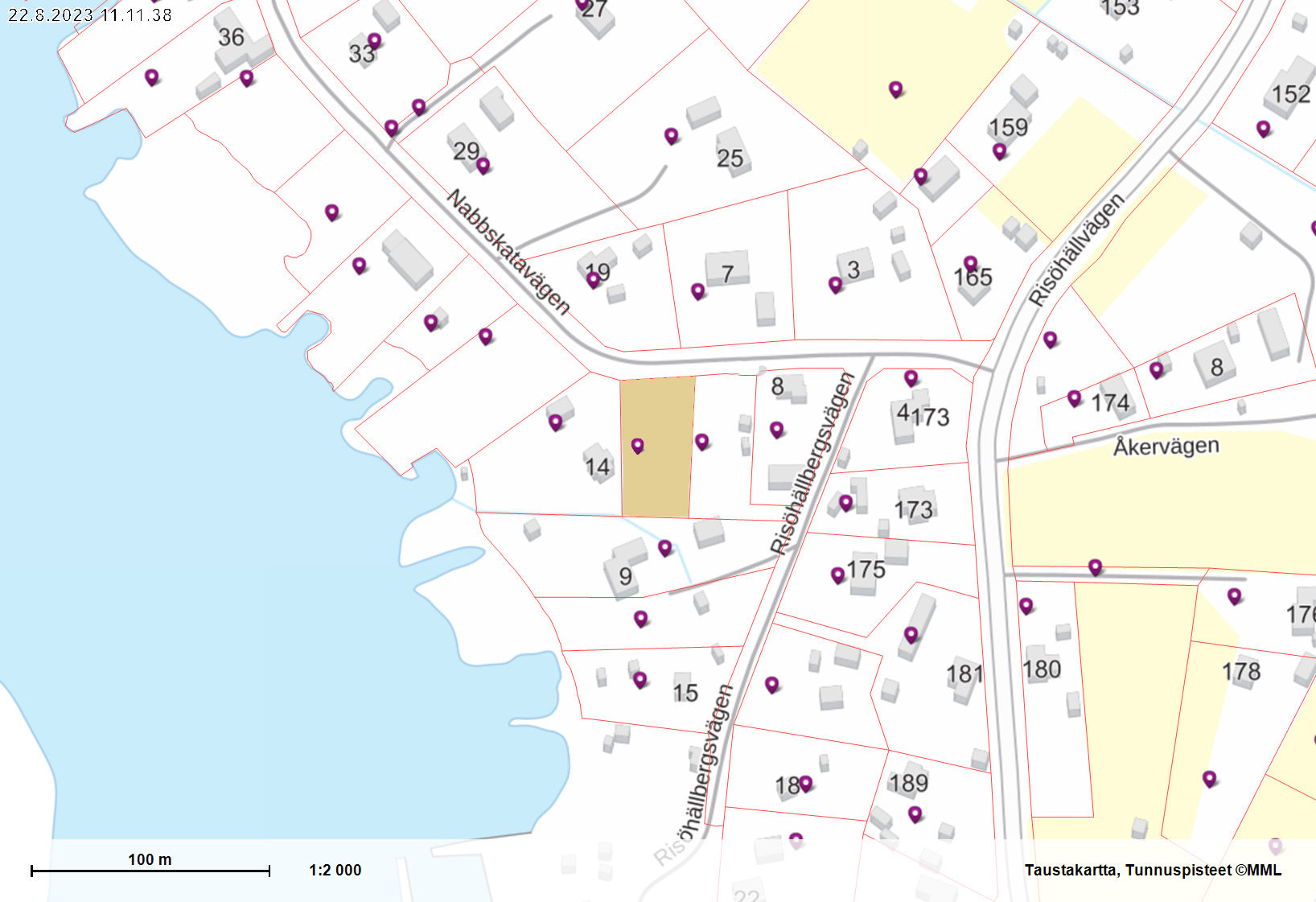Click the marker left of house 7

(x=697, y=290)
